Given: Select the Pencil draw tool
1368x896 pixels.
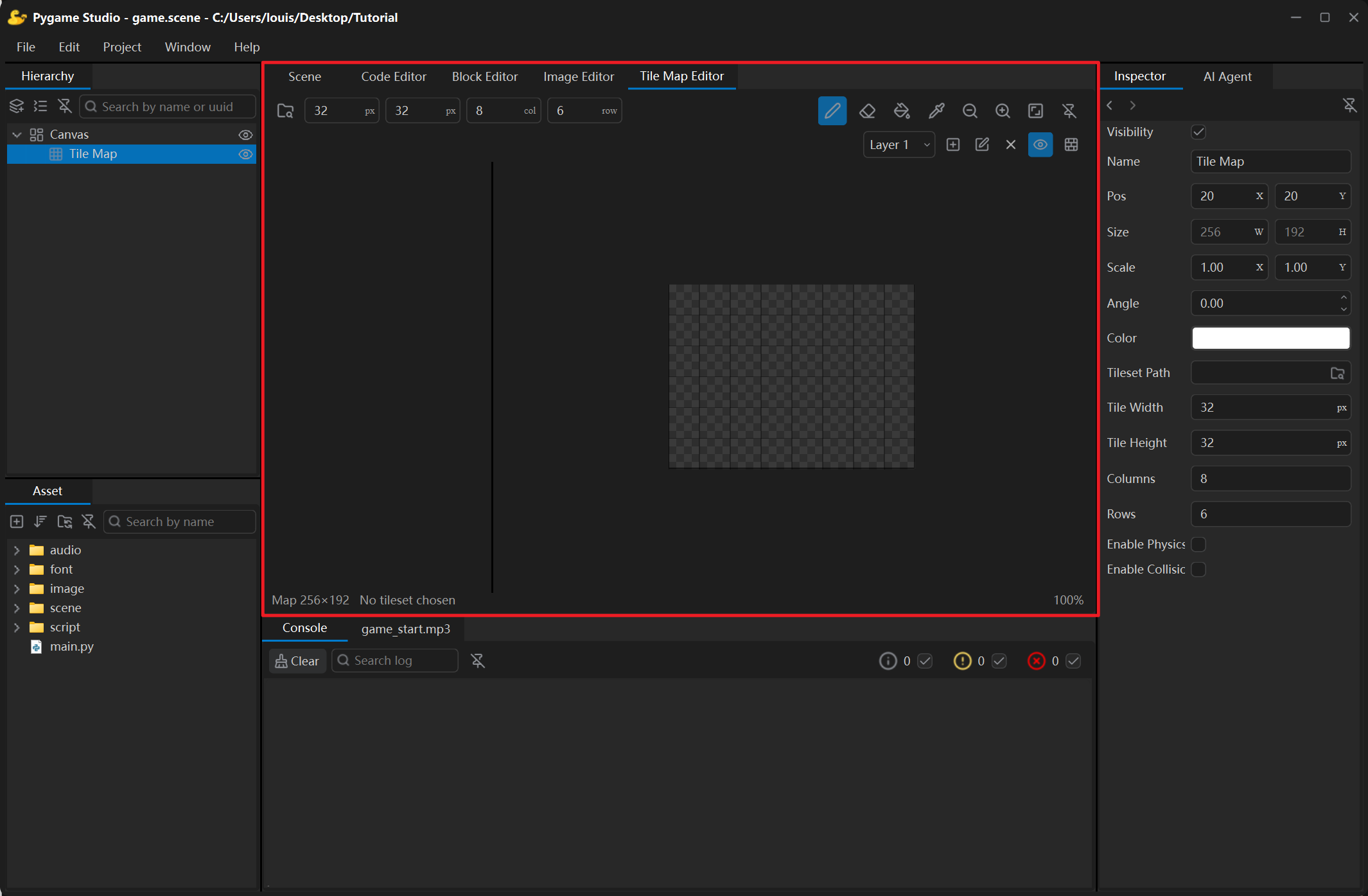Looking at the screenshot, I should (832, 110).
